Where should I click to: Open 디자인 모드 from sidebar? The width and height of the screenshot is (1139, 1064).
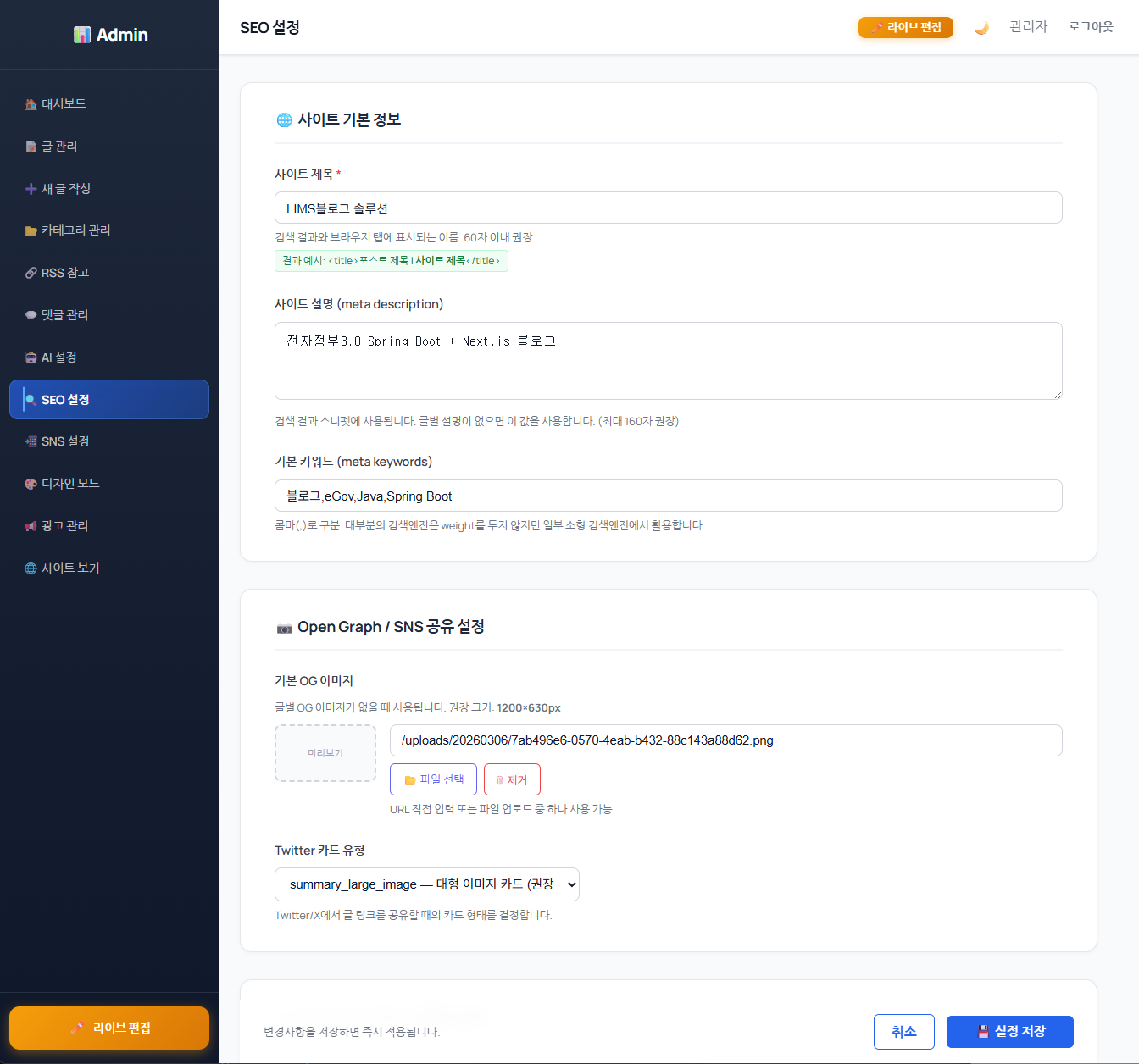point(70,484)
